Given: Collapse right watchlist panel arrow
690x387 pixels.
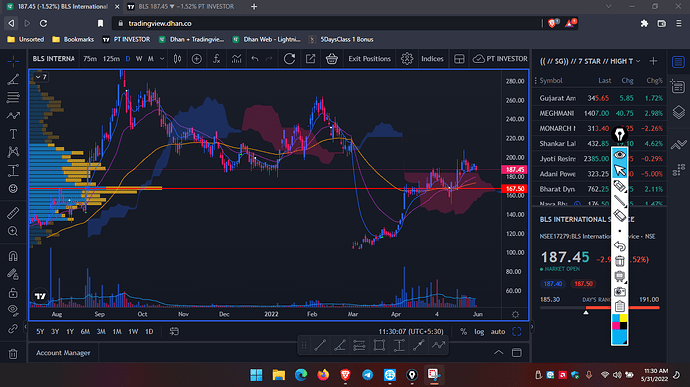Looking at the screenshot, I should [532, 327].
